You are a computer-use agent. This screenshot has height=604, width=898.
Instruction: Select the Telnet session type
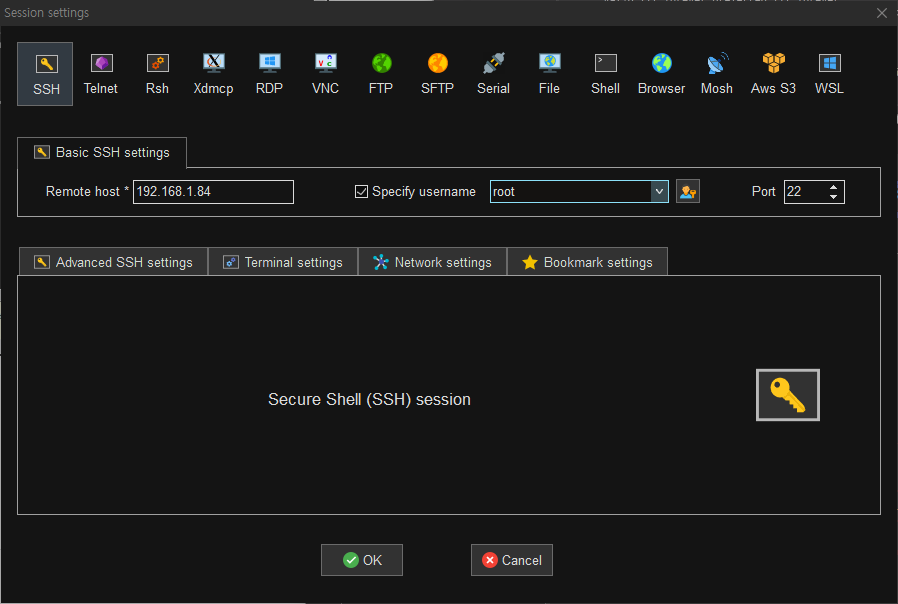pos(101,74)
